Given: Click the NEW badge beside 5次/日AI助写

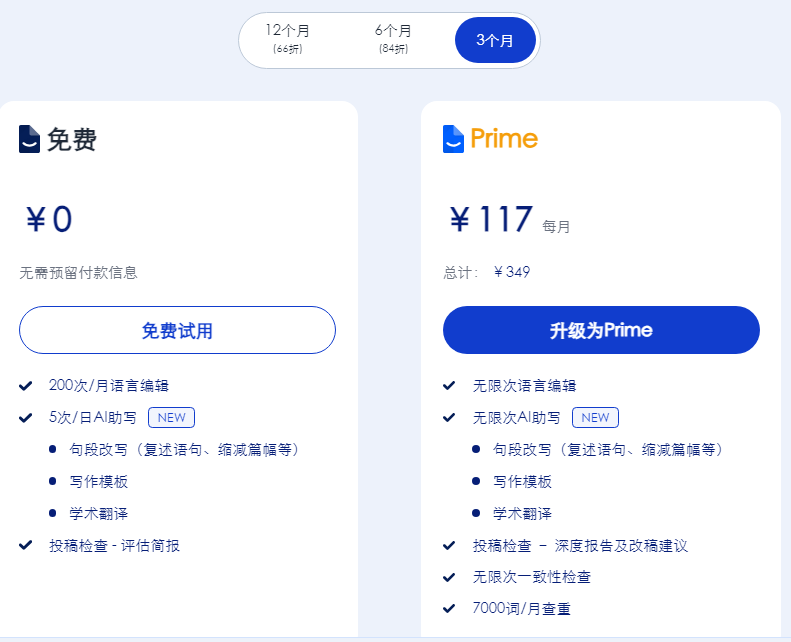Looking at the screenshot, I should tap(172, 418).
